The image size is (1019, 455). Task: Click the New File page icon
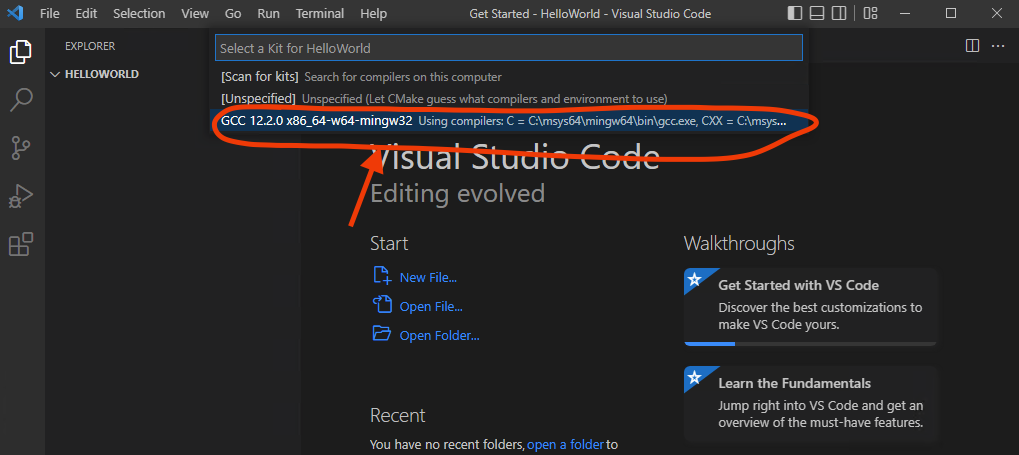[x=381, y=276]
